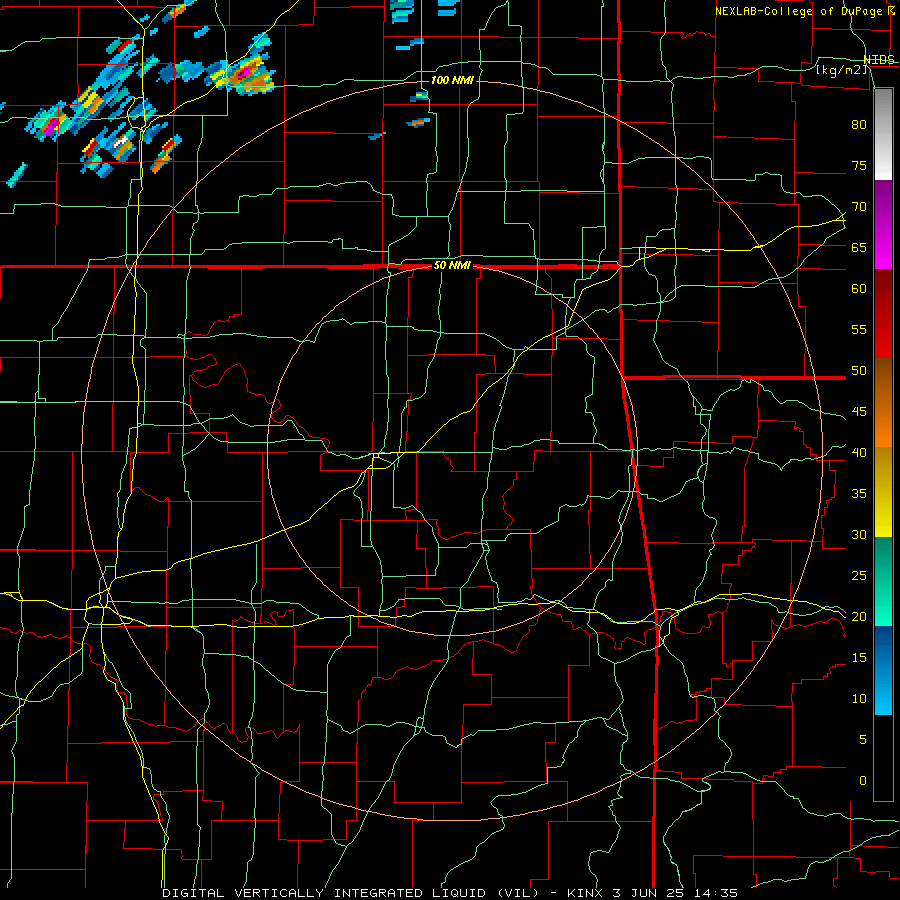The width and height of the screenshot is (900, 900).
Task: Click the 30 scale value
Action: pos(859,534)
